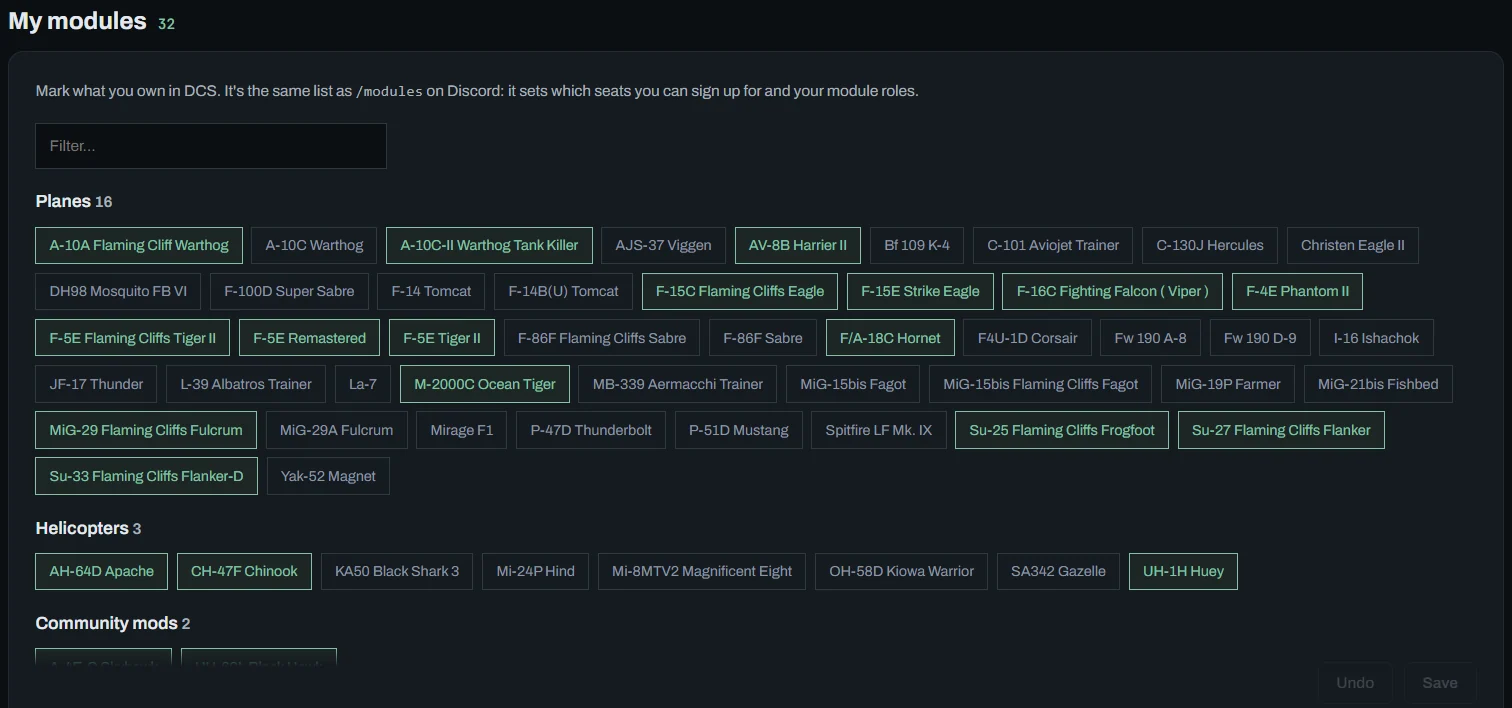The height and width of the screenshot is (708, 1512).
Task: Deselect F-5E Flaming Cliffs Tiger II
Action: (x=133, y=338)
